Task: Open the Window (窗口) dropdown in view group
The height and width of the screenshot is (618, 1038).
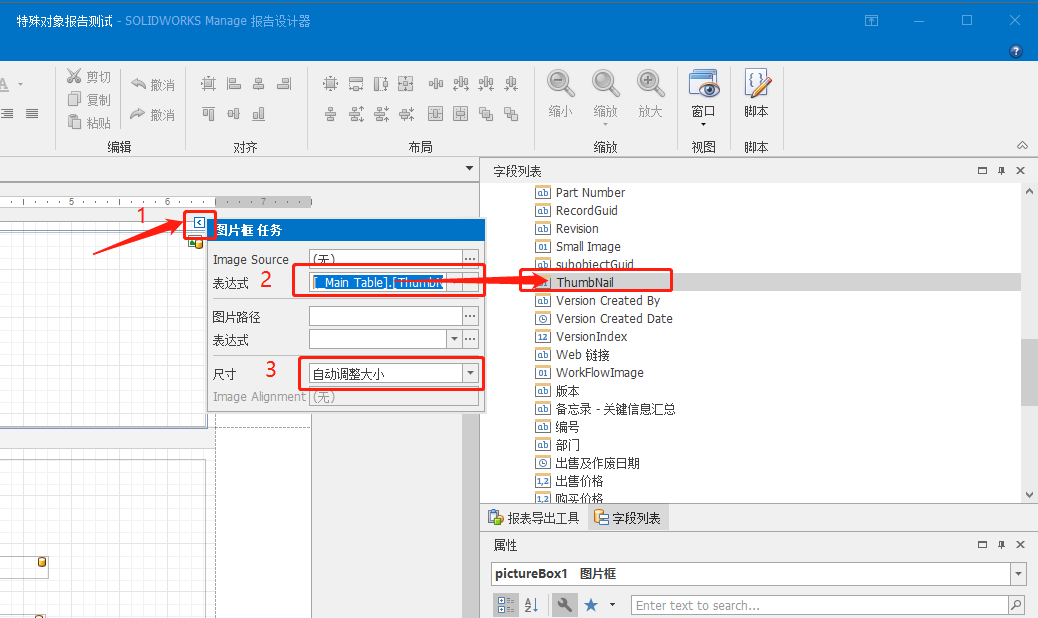Action: pos(703,123)
